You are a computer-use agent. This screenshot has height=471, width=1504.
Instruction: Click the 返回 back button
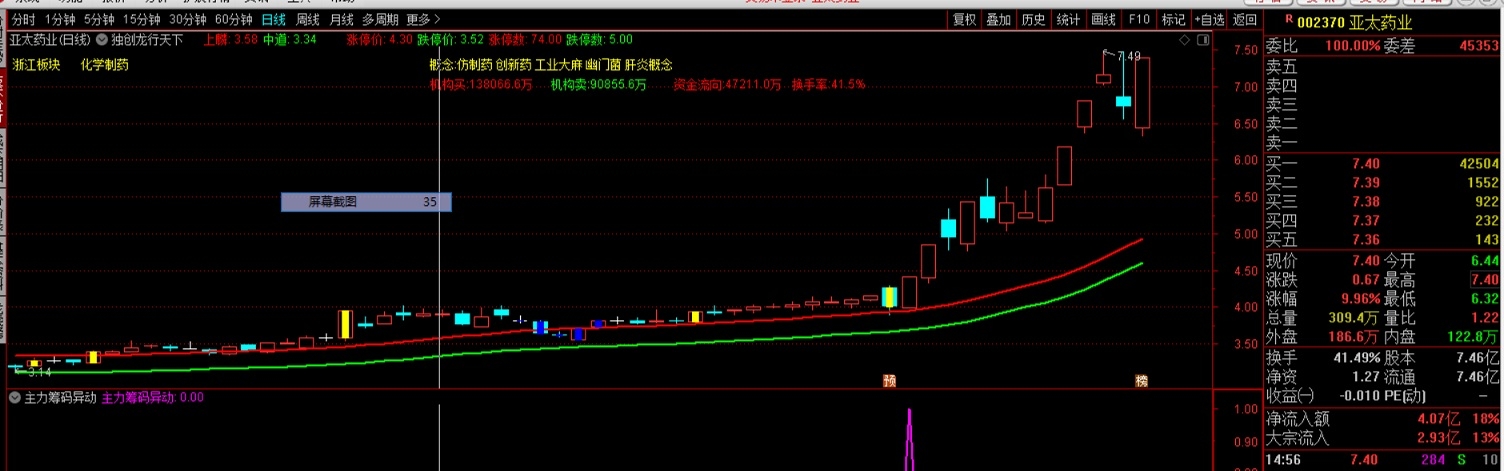1244,19
